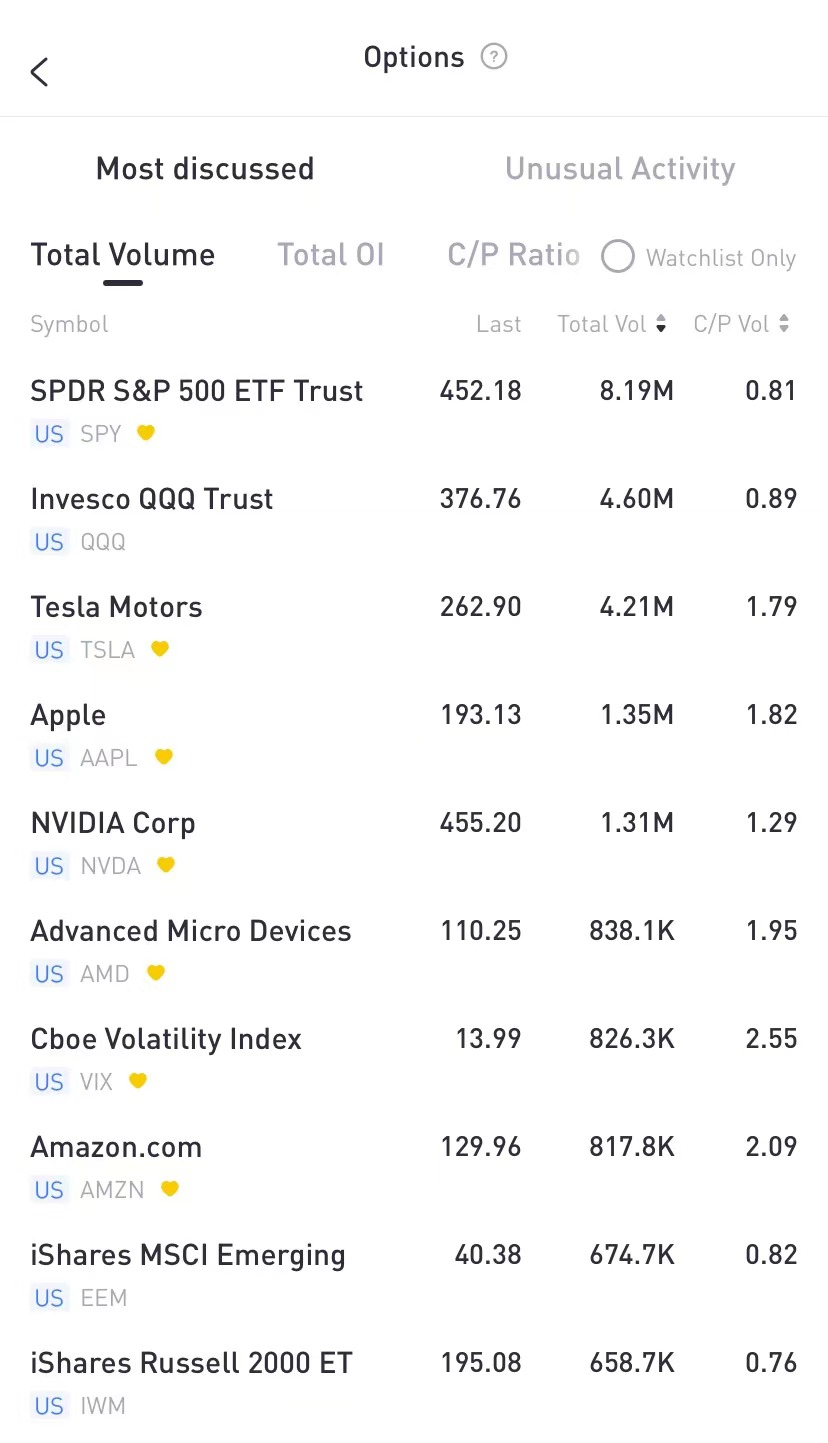This screenshot has width=828, height=1443.
Task: Tap the heart icon next to AMZN
Action: 170,1189
